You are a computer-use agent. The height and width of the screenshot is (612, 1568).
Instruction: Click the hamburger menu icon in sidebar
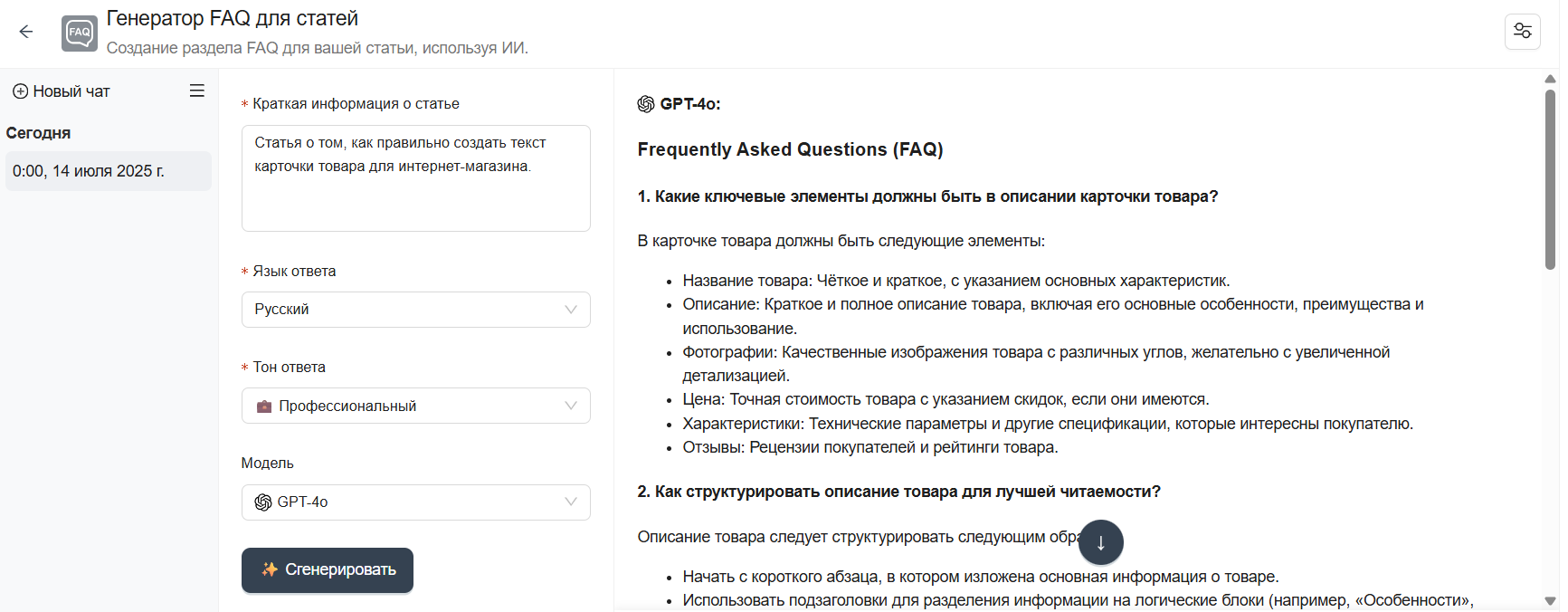tap(196, 91)
